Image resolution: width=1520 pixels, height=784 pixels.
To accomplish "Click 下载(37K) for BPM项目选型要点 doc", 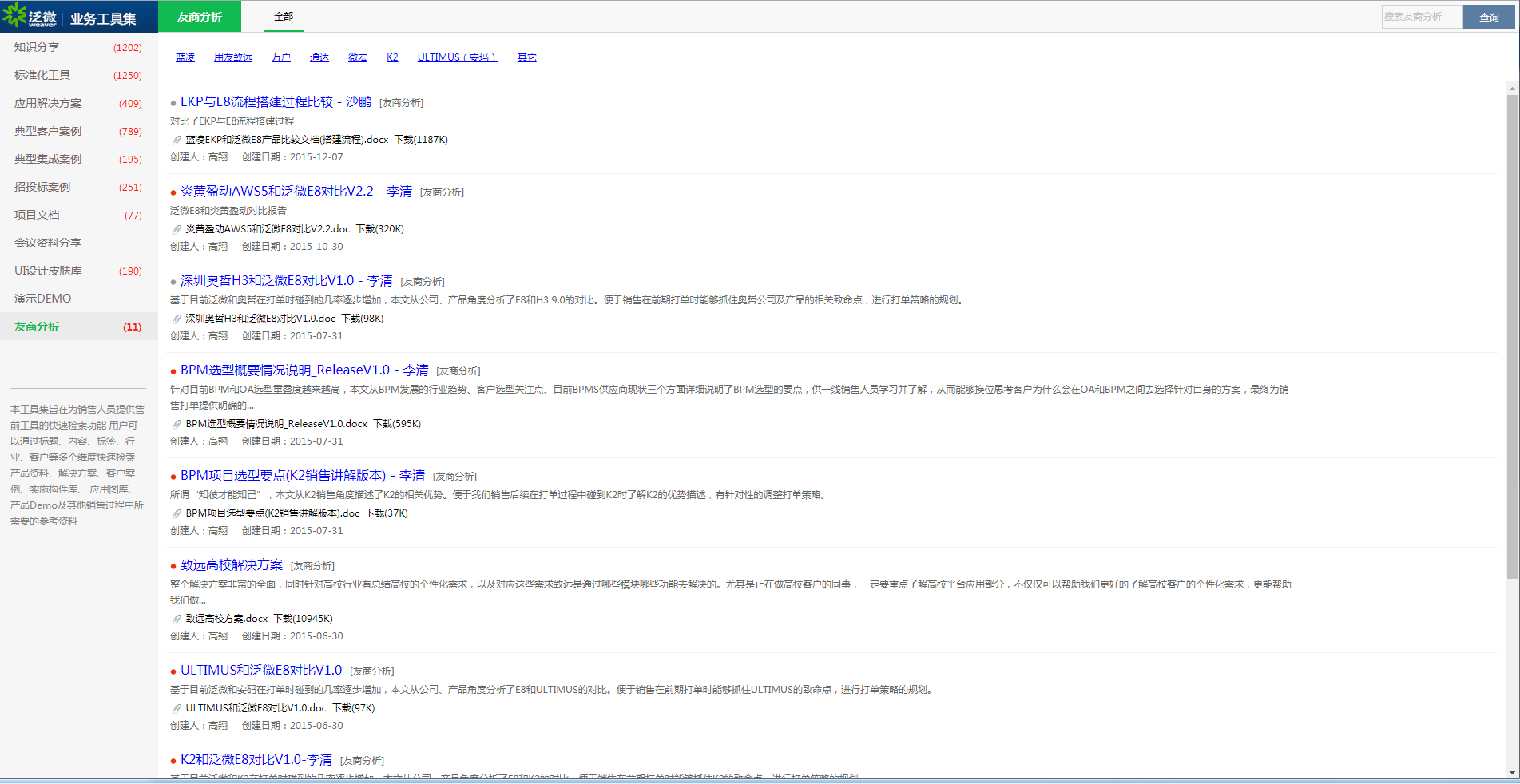I will point(387,513).
